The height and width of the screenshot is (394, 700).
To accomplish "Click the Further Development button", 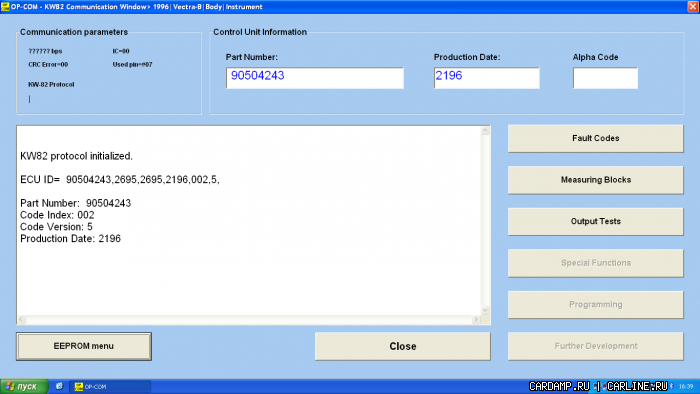I will (x=596, y=346).
